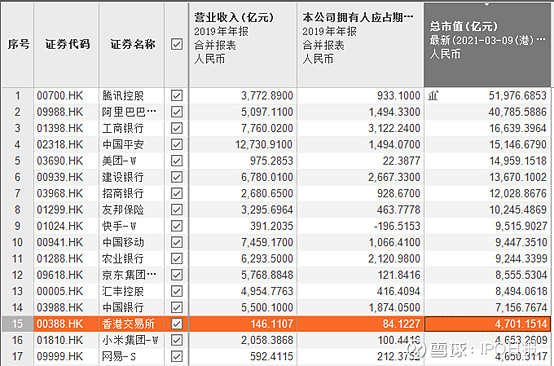Screen dimensions: 554x366
Task: Select stock code 03690.HK
Action: pos(60,161)
